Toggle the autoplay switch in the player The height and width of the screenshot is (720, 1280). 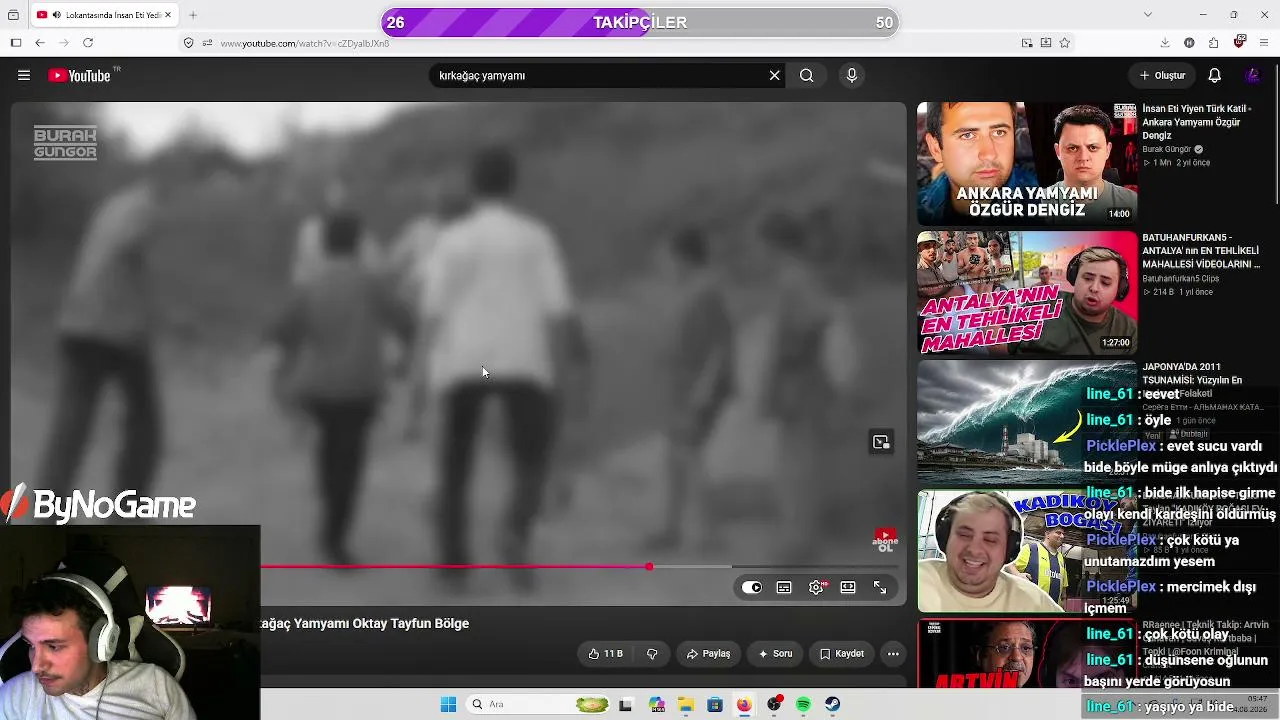752,587
